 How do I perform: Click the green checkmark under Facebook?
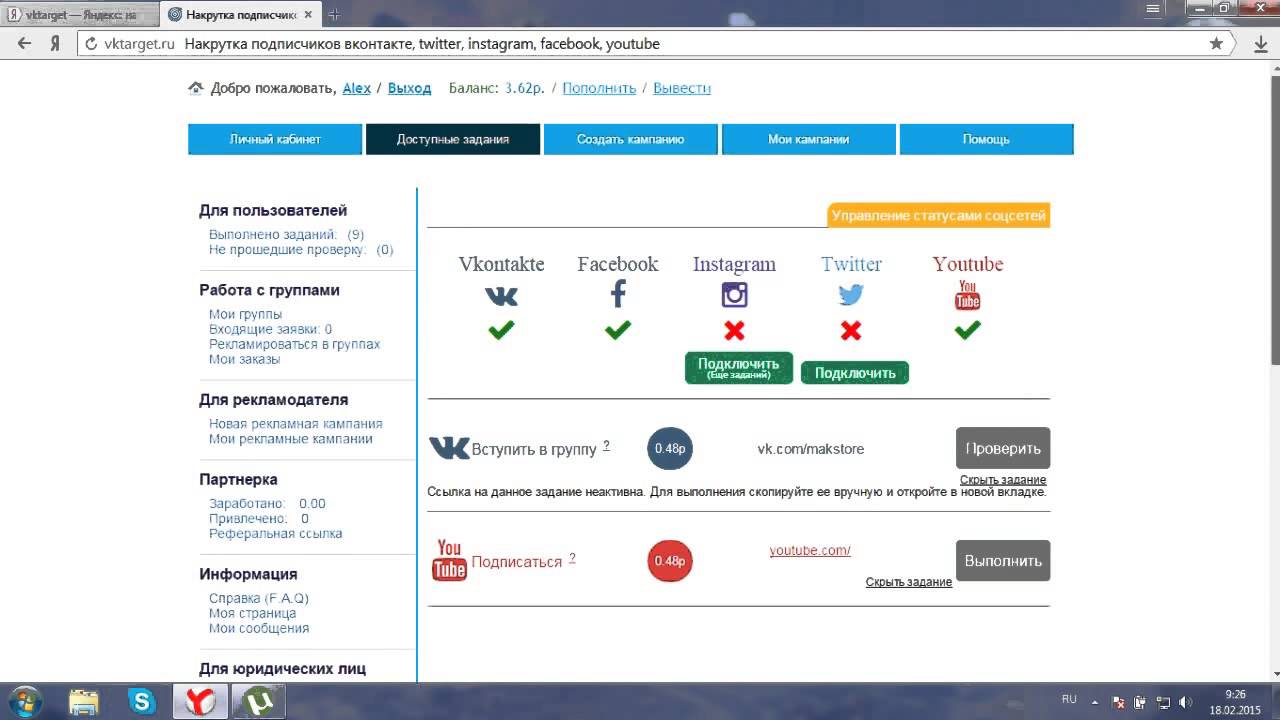(618, 330)
